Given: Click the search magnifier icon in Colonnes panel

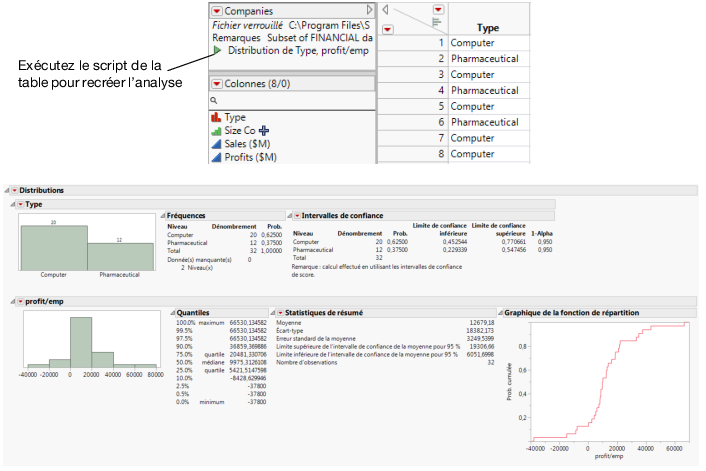Looking at the screenshot, I should click(x=214, y=100).
